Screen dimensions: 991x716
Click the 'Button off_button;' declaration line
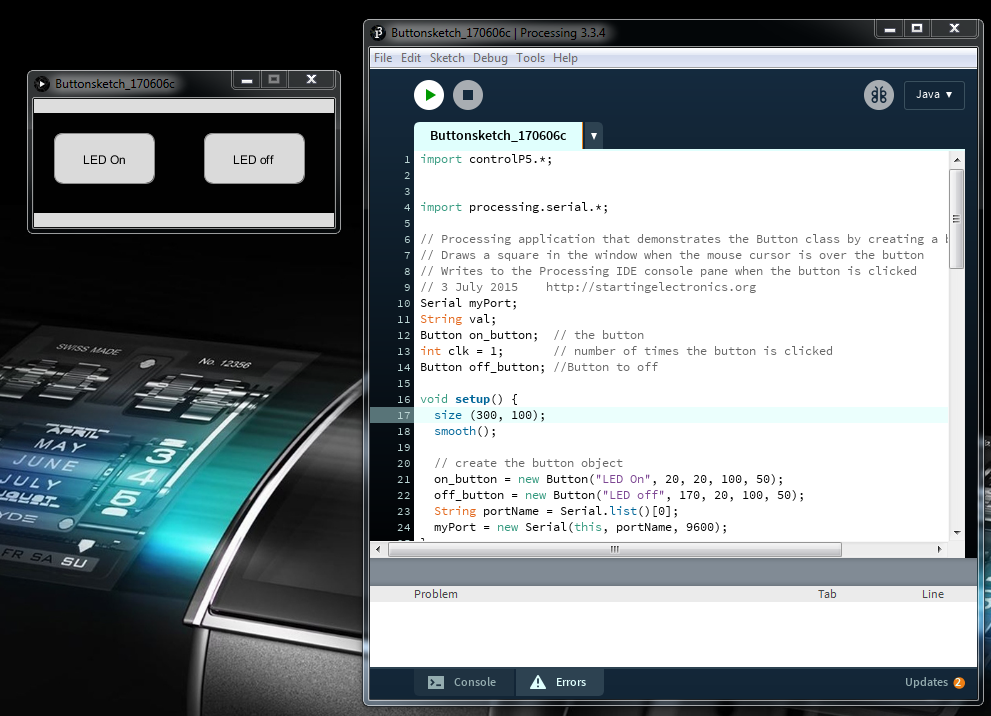482,367
